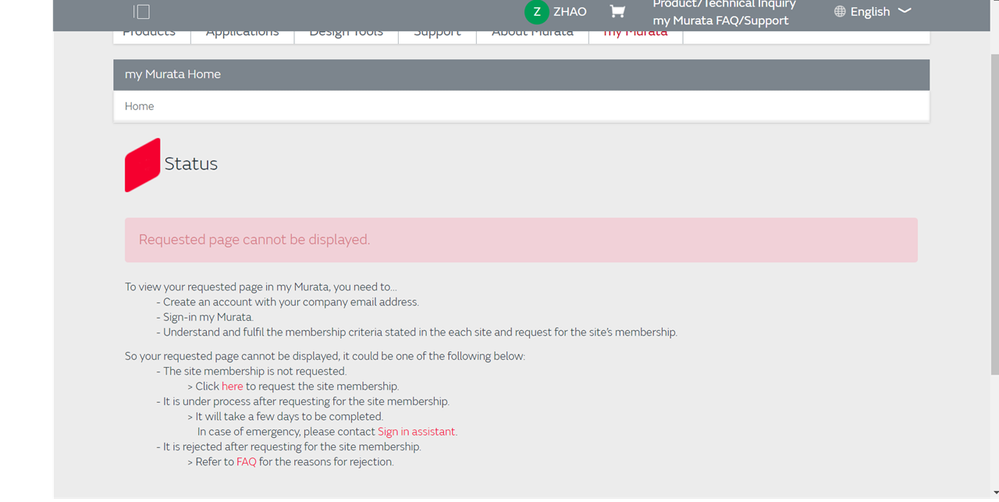The width and height of the screenshot is (999, 502).
Task: Open my Murata FAQ/Support link
Action: pyautogui.click(x=720, y=20)
